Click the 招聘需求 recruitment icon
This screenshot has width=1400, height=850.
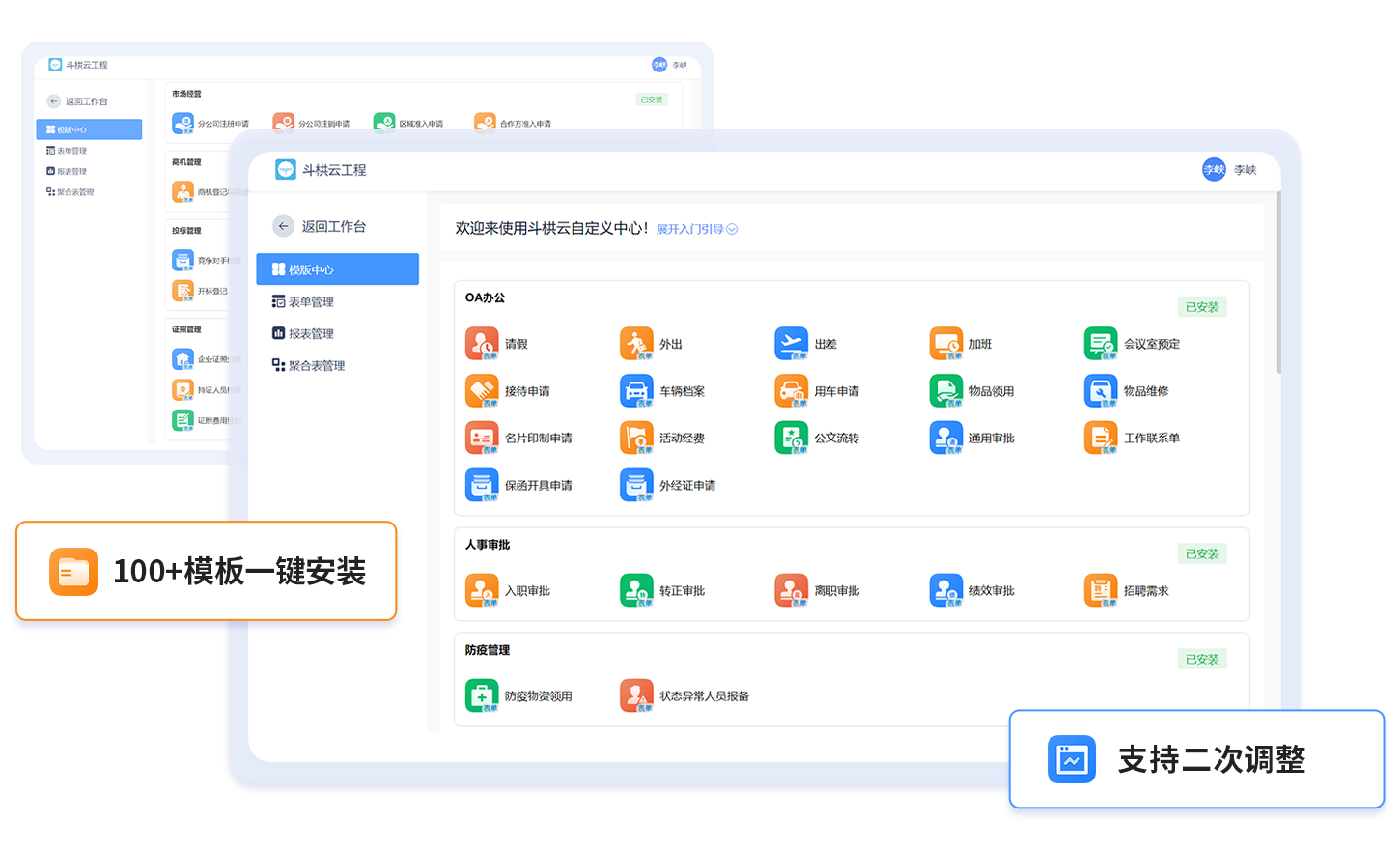pyautogui.click(x=1100, y=590)
